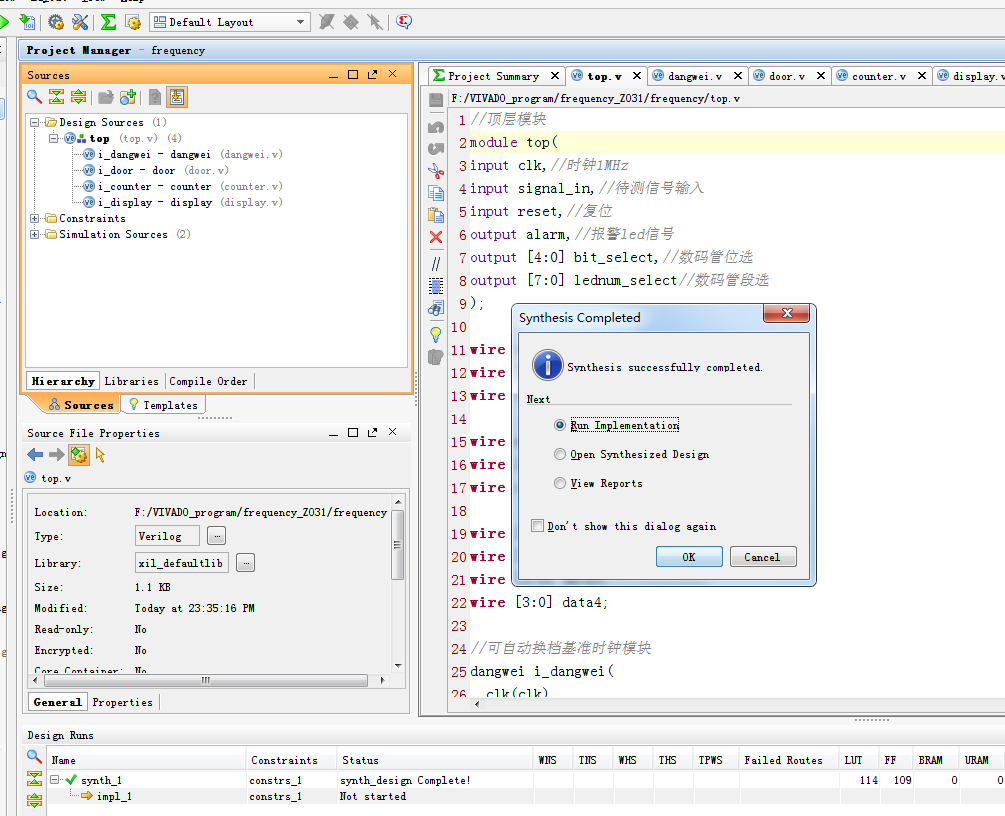The image size is (1005, 816).
Task: Click the Paste clipboard icon in editor
Action: [436, 214]
